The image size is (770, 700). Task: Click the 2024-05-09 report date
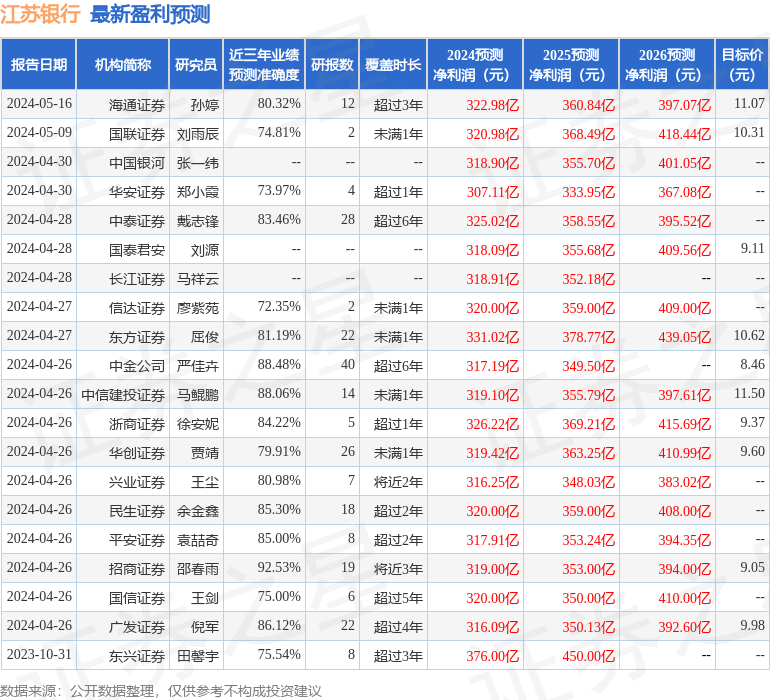point(39,132)
